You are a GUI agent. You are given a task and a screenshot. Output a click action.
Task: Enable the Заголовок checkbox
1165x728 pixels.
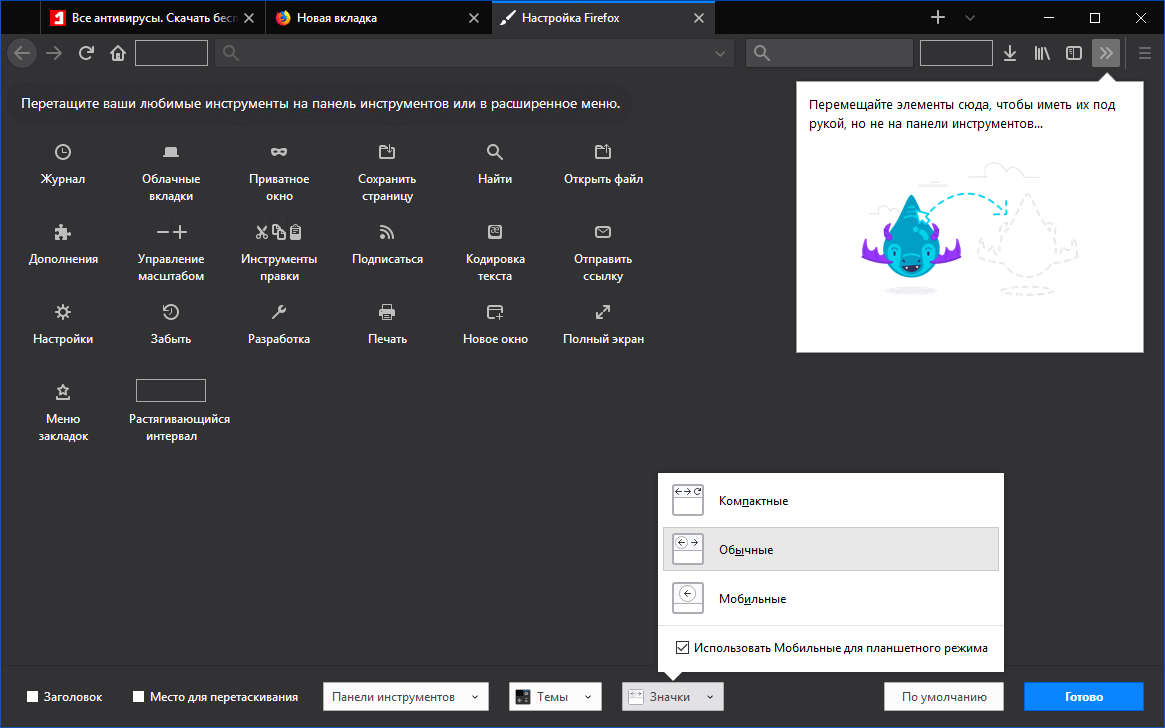point(31,696)
